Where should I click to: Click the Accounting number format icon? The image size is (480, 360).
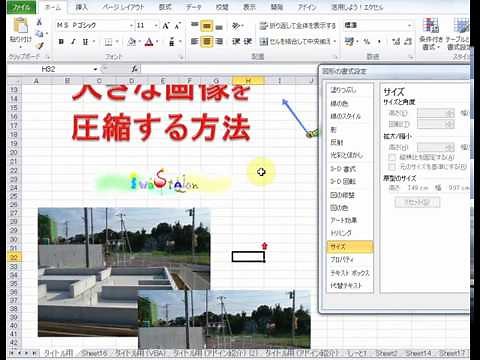coord(349,42)
